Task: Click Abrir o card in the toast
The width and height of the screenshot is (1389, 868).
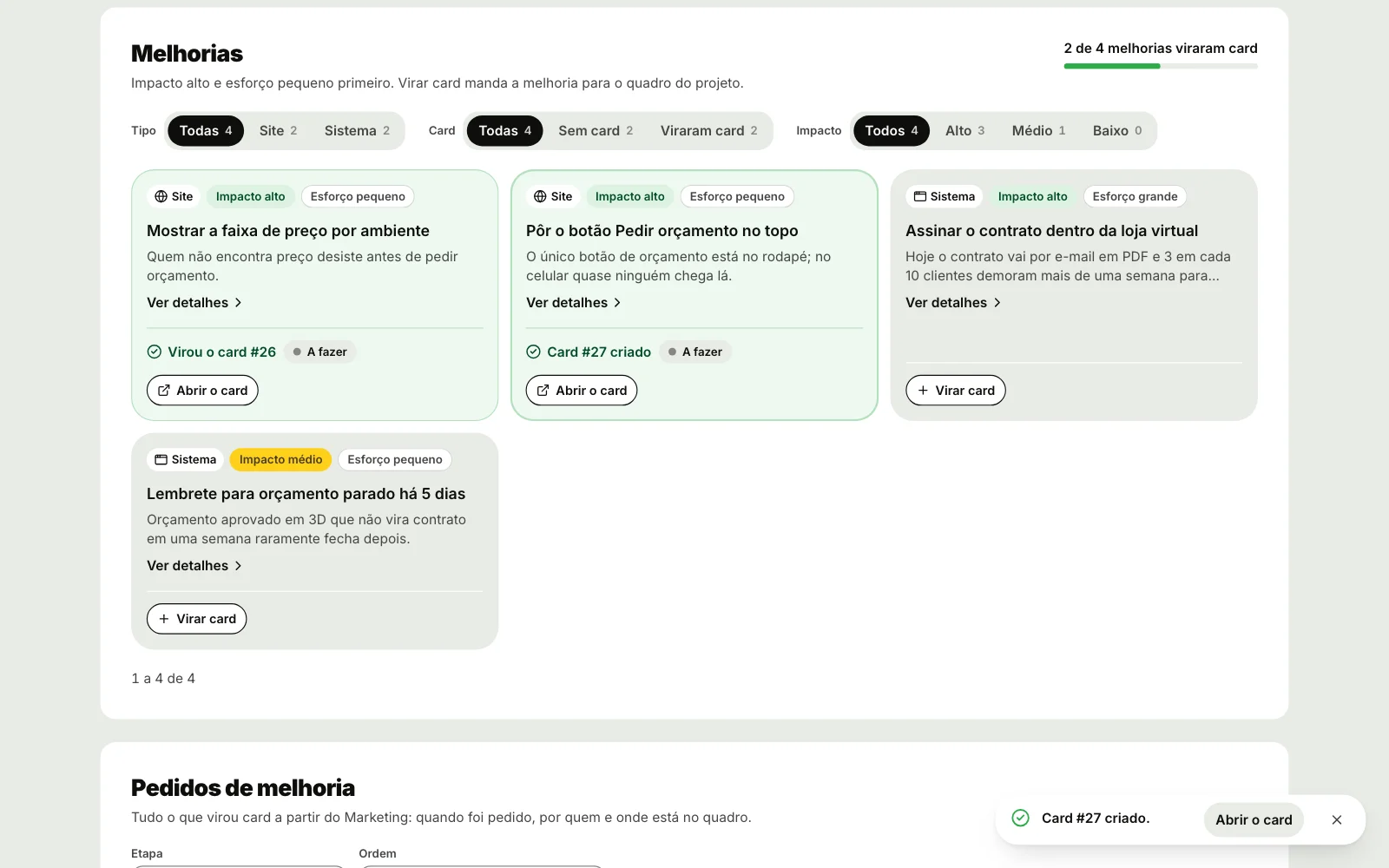Action: coord(1254,820)
